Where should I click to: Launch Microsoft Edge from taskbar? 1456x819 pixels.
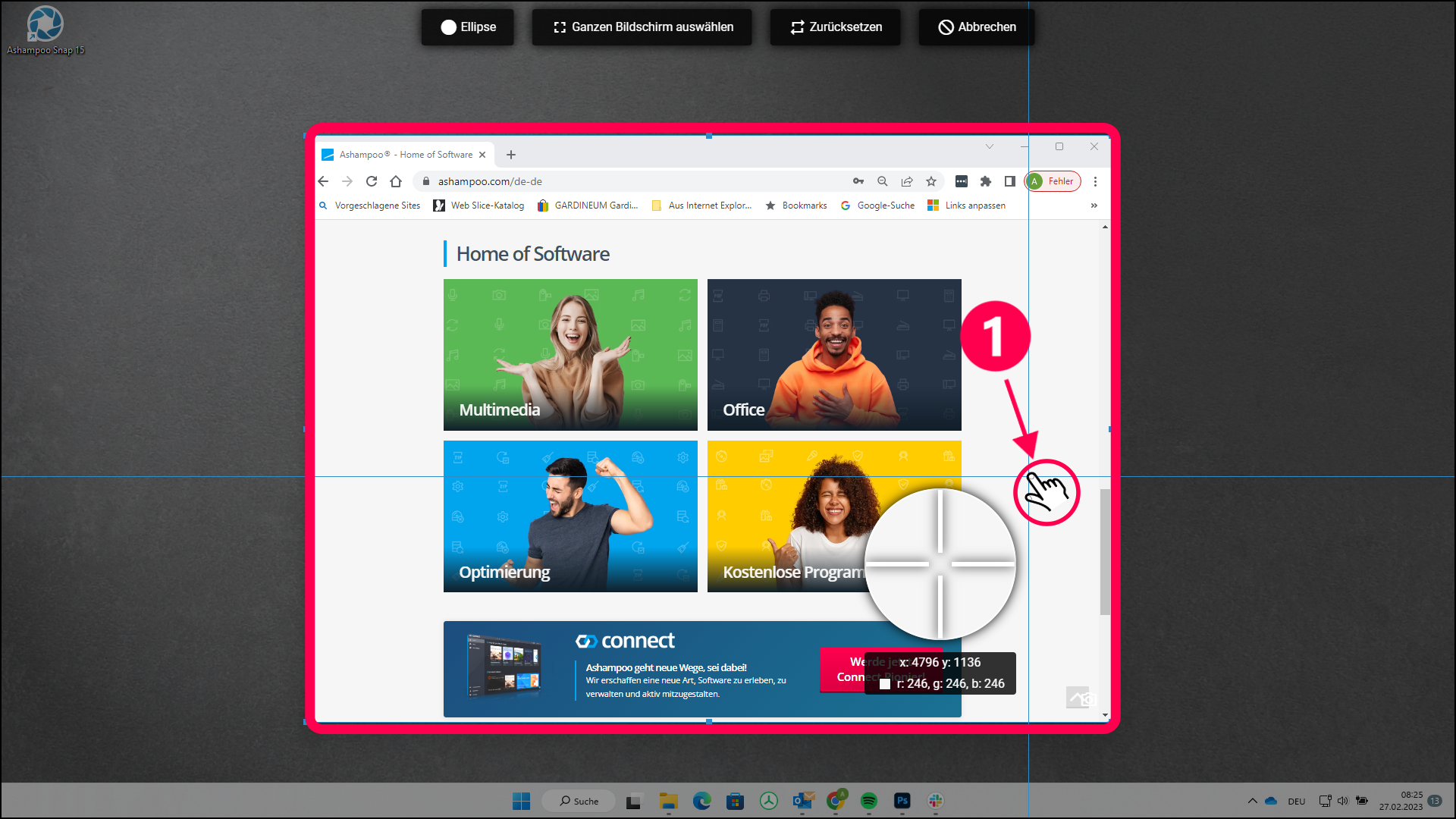coord(701,801)
